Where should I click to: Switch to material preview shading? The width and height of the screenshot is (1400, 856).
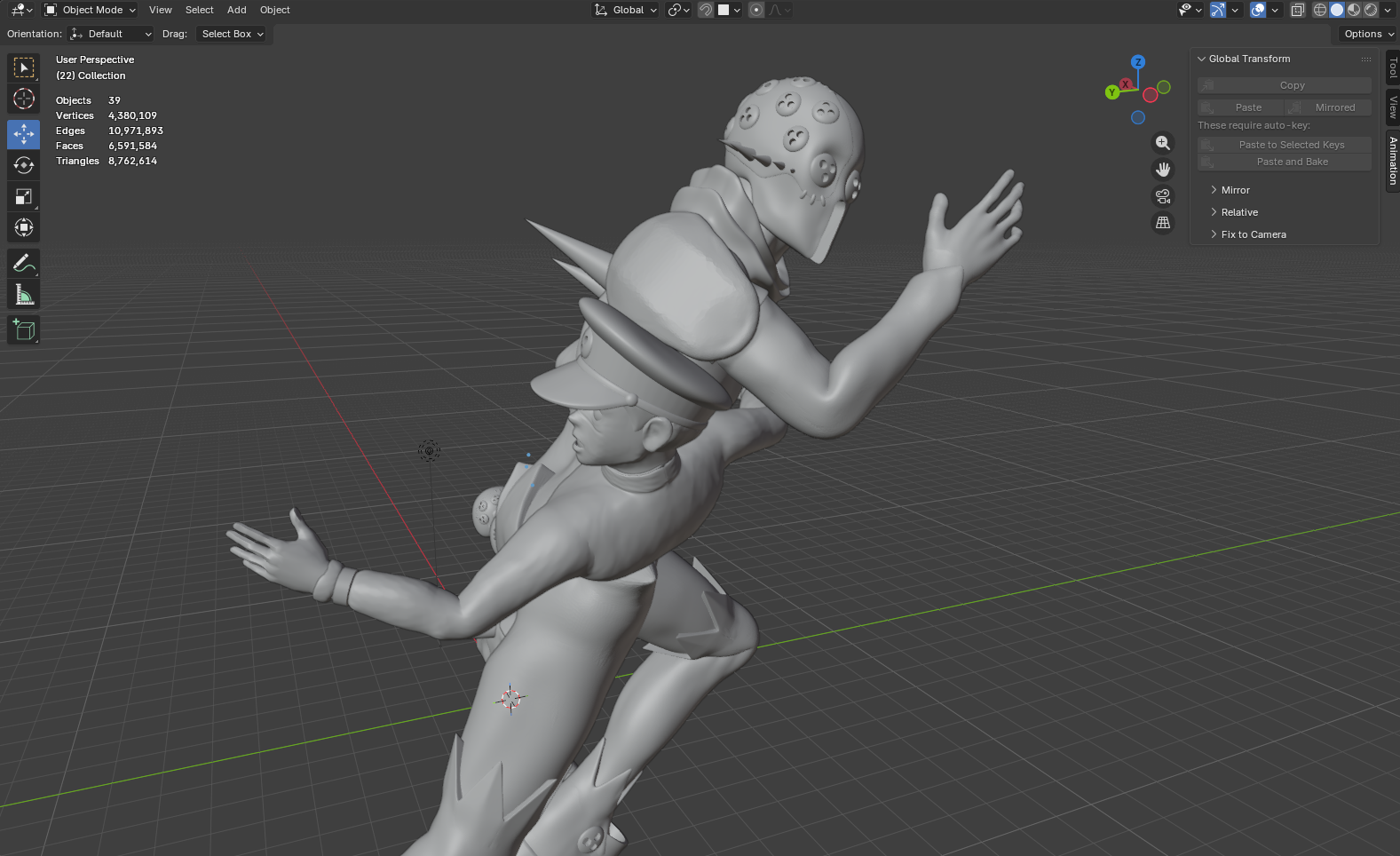click(1354, 10)
